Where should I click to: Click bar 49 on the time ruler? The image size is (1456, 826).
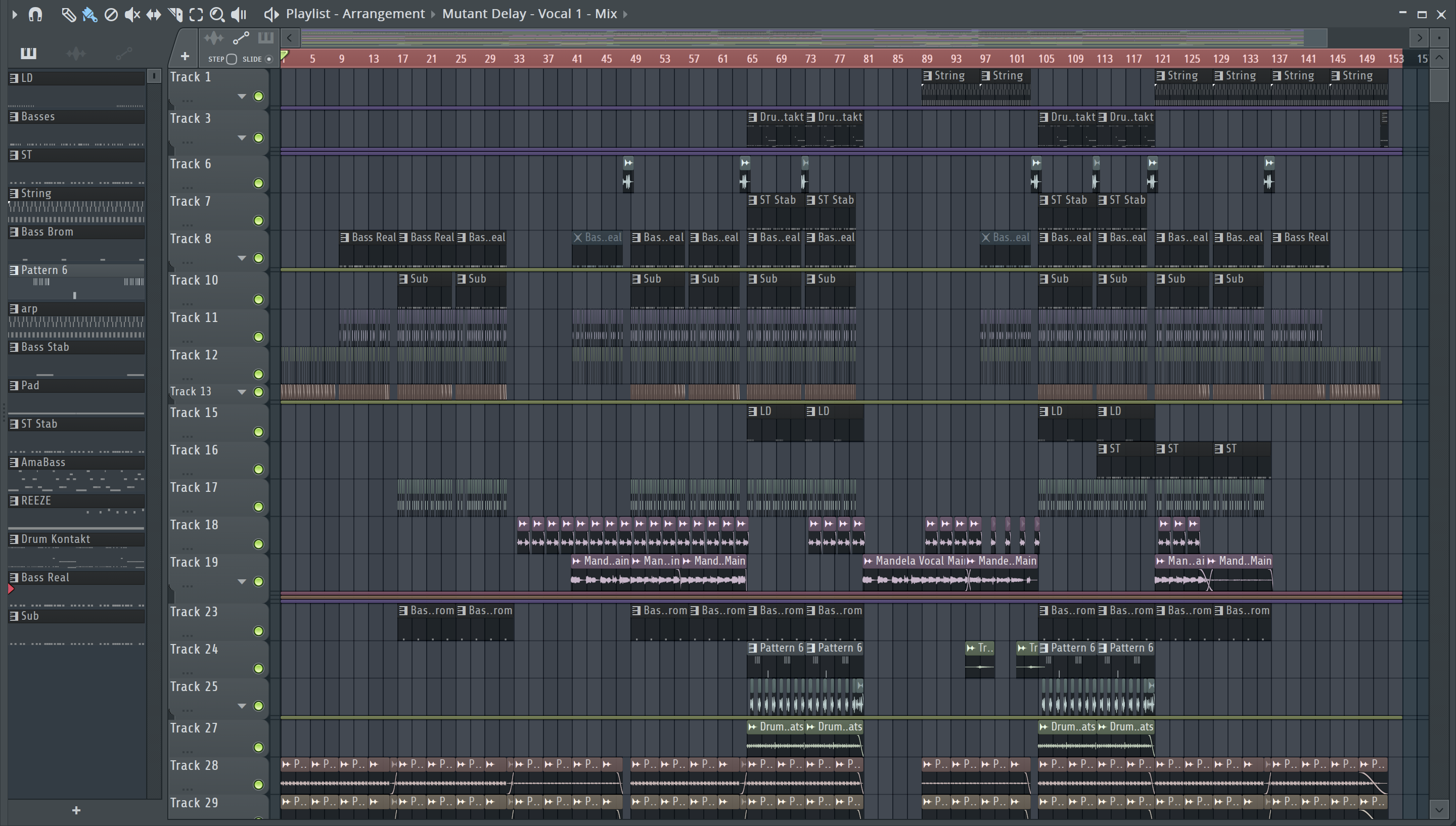click(x=636, y=59)
